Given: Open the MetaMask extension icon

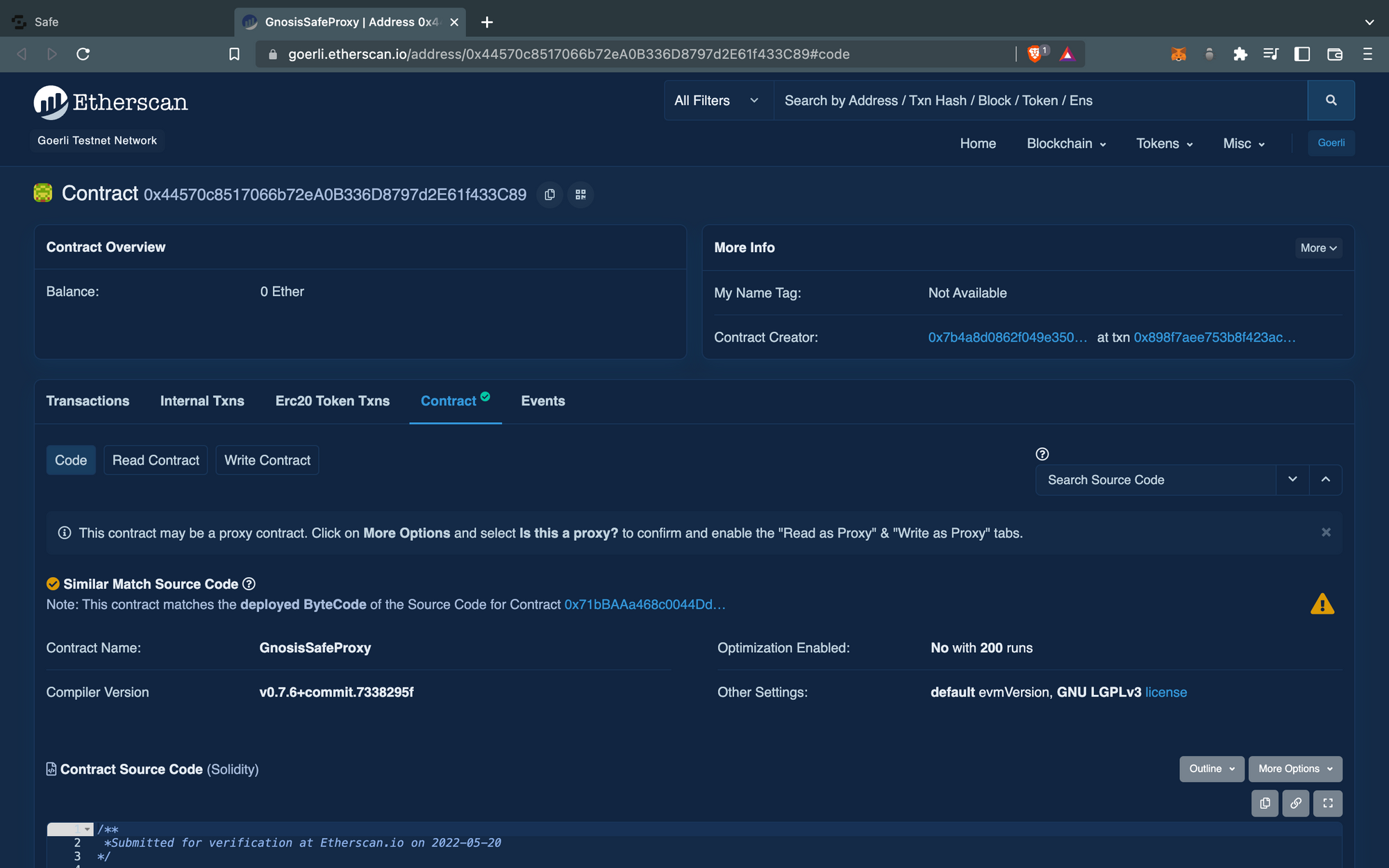Looking at the screenshot, I should [x=1179, y=53].
